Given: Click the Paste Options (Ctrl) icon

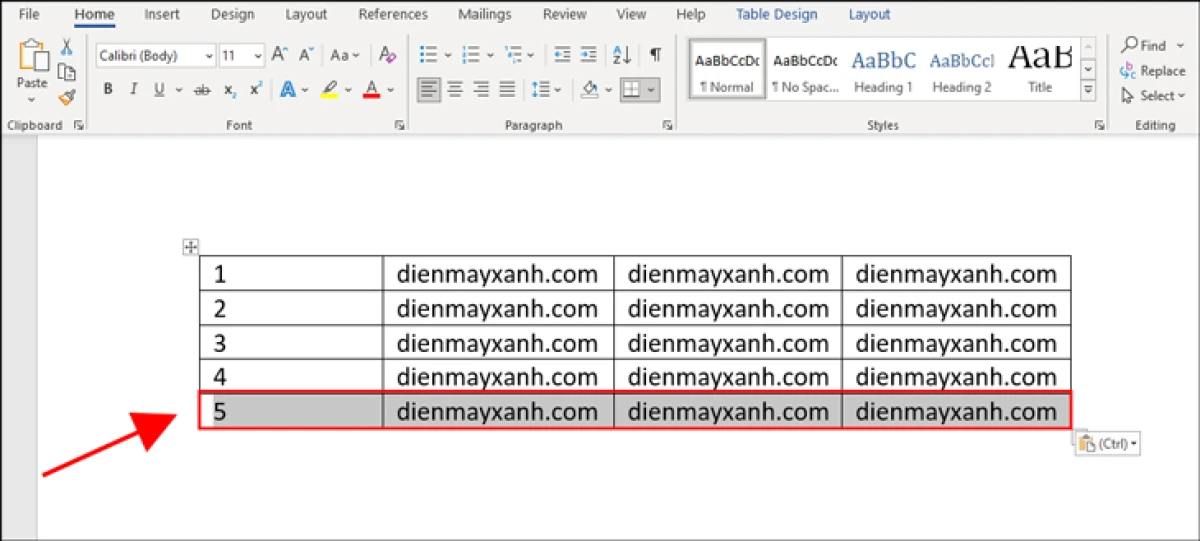Looking at the screenshot, I should [1108, 444].
